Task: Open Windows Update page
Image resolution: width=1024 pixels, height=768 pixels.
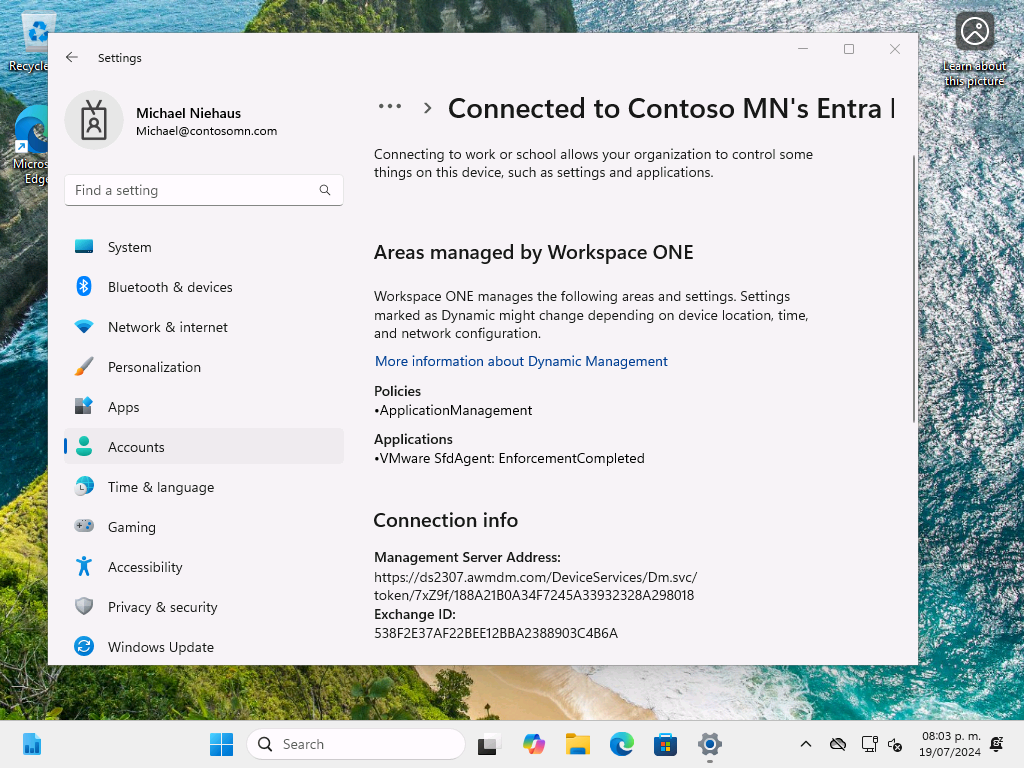Action: pyautogui.click(x=160, y=647)
